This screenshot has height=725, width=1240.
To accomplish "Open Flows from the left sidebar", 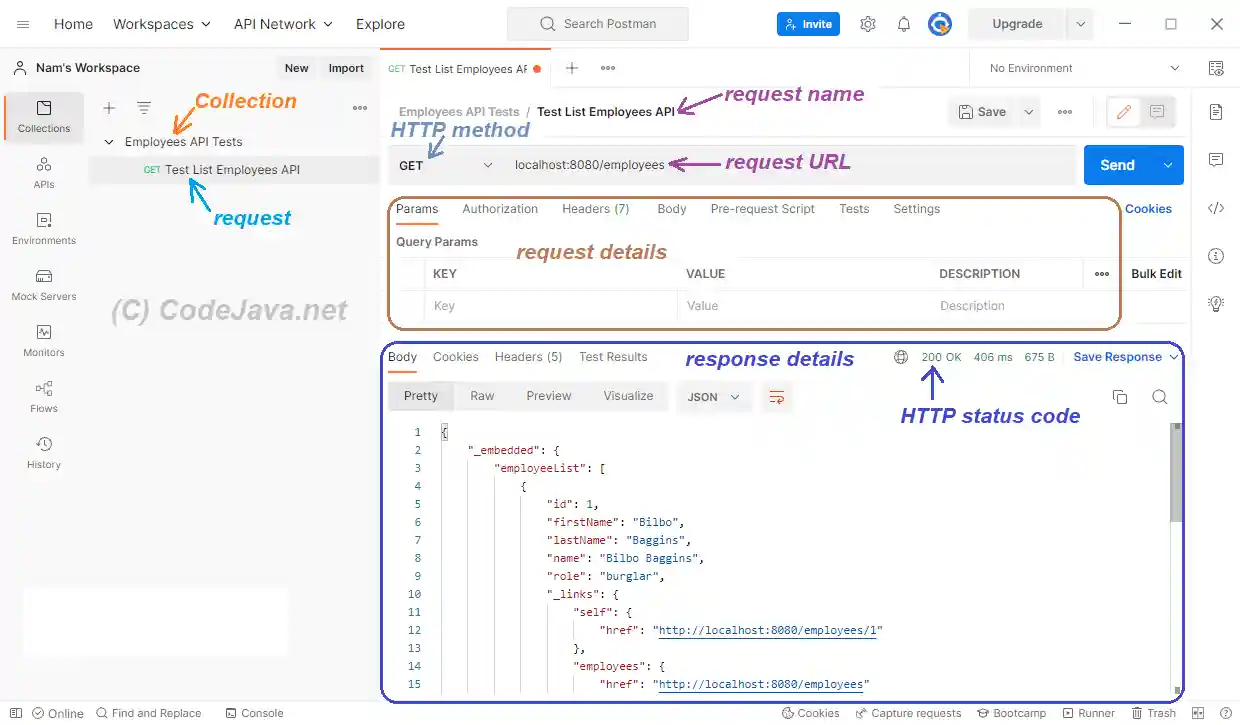I will pos(43,397).
